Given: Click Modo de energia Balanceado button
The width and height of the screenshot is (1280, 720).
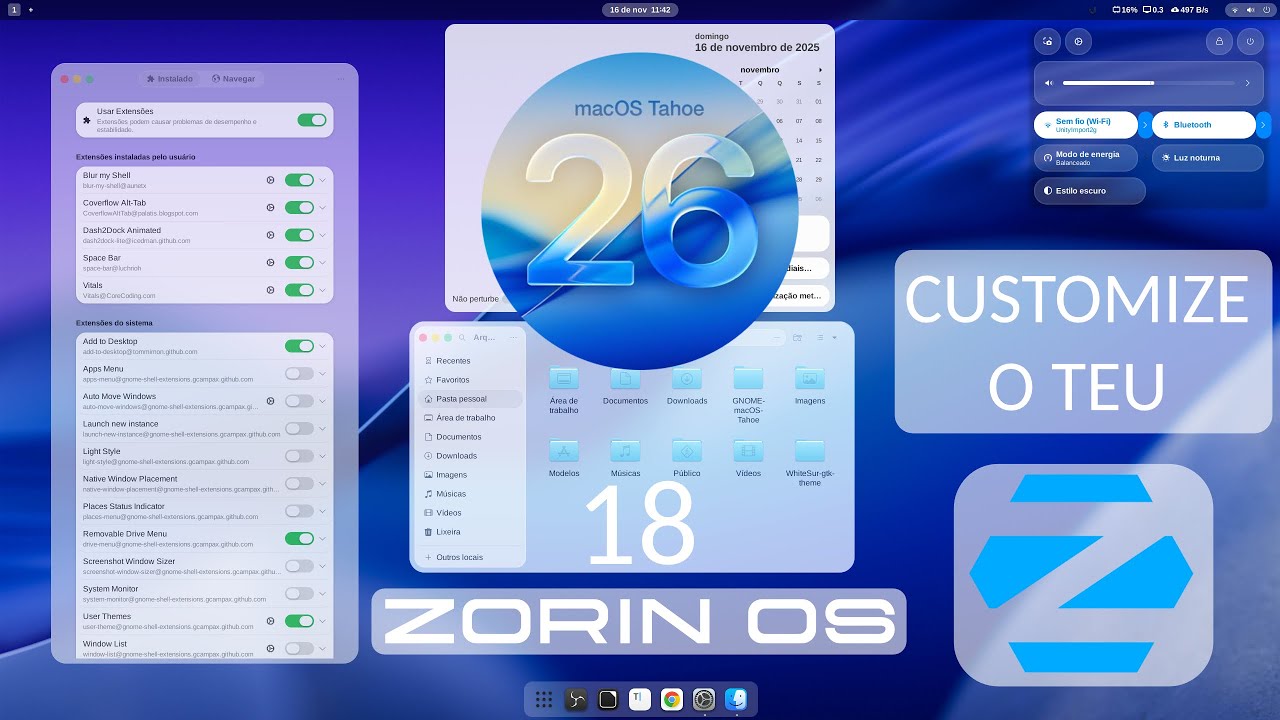Looking at the screenshot, I should [1086, 158].
